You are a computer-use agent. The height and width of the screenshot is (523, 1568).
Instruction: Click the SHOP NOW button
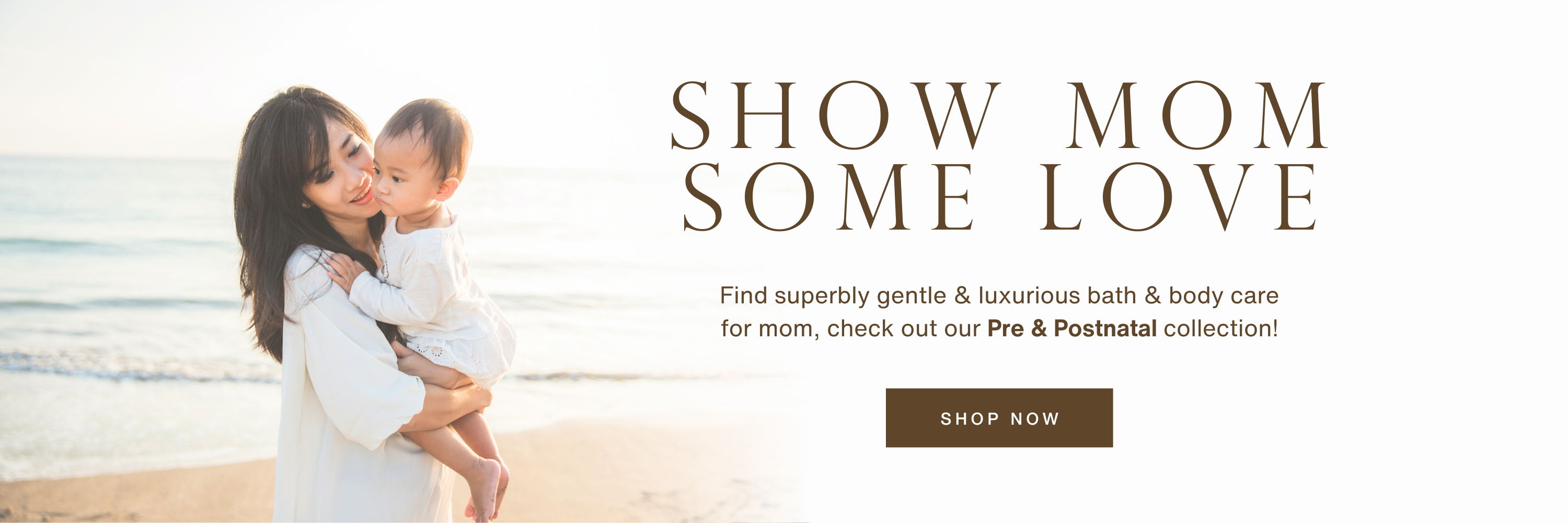[x=999, y=418]
